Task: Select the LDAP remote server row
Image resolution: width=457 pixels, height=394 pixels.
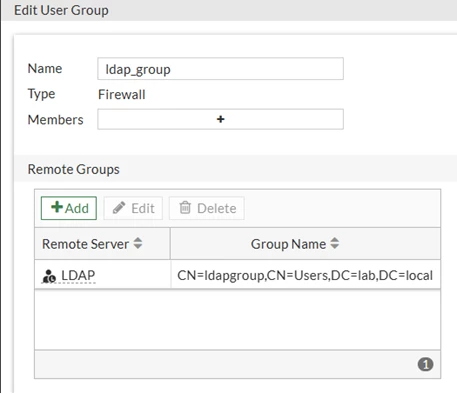Action: click(237, 274)
